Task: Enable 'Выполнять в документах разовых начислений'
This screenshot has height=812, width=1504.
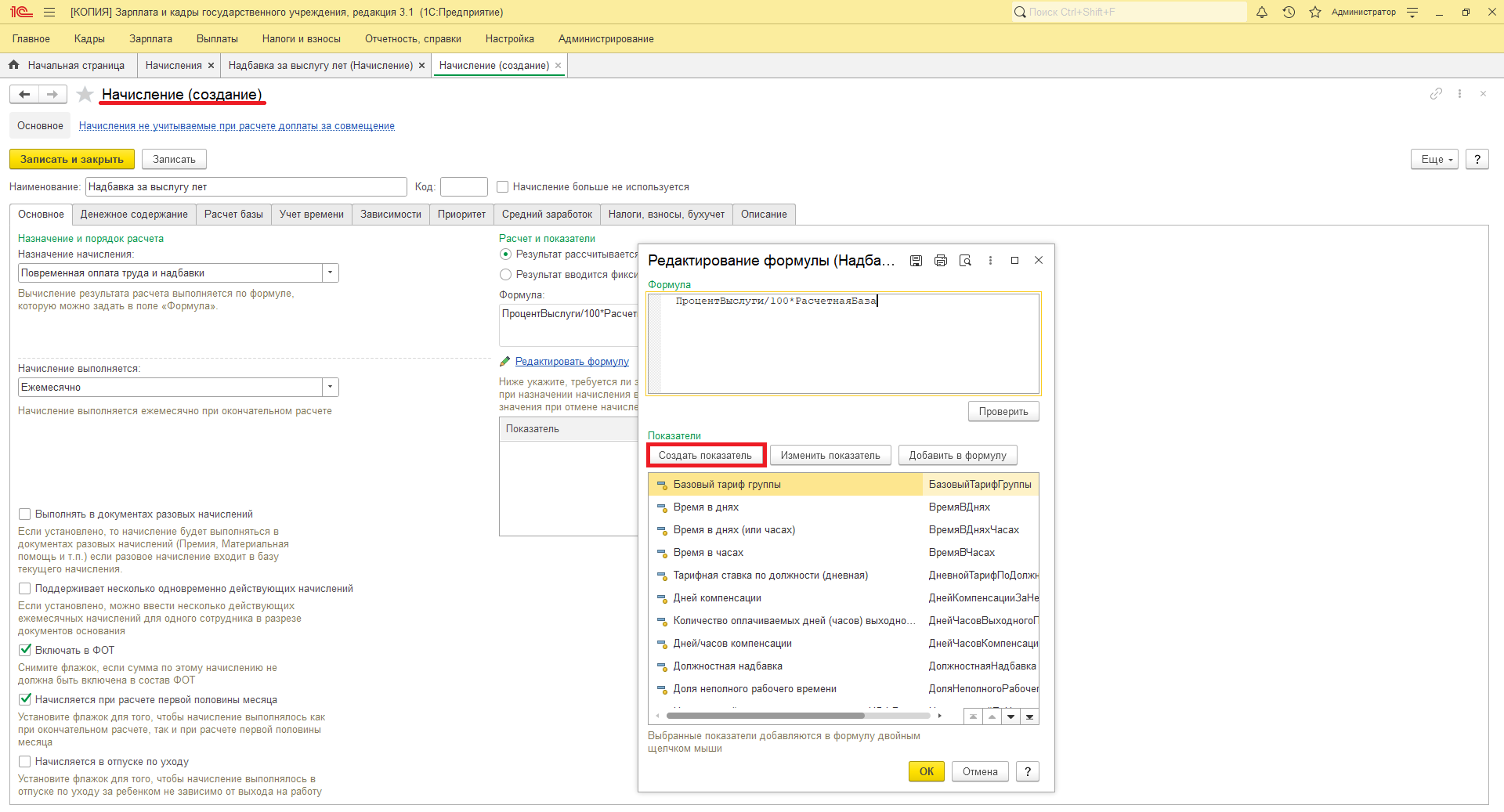Action: pyautogui.click(x=24, y=514)
